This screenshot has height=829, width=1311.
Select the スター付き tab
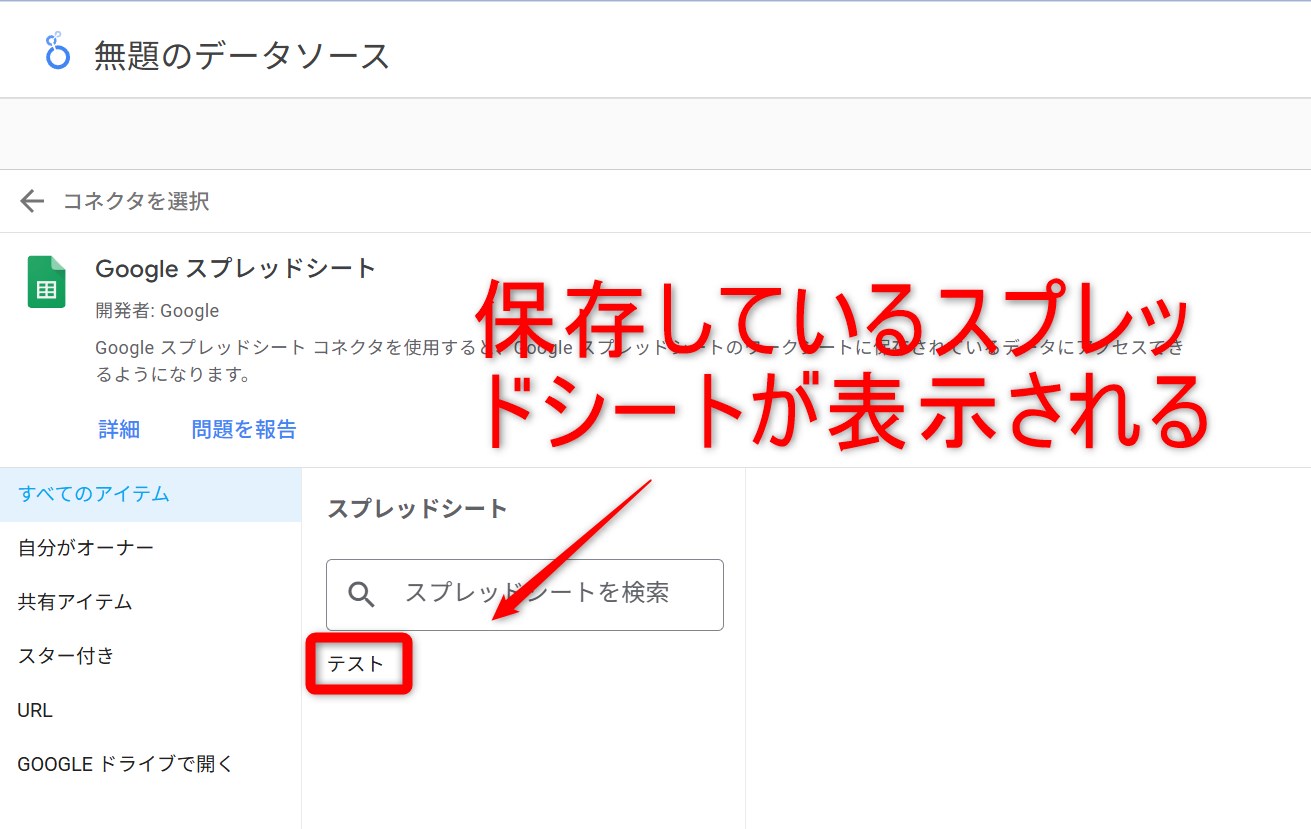(x=150, y=656)
